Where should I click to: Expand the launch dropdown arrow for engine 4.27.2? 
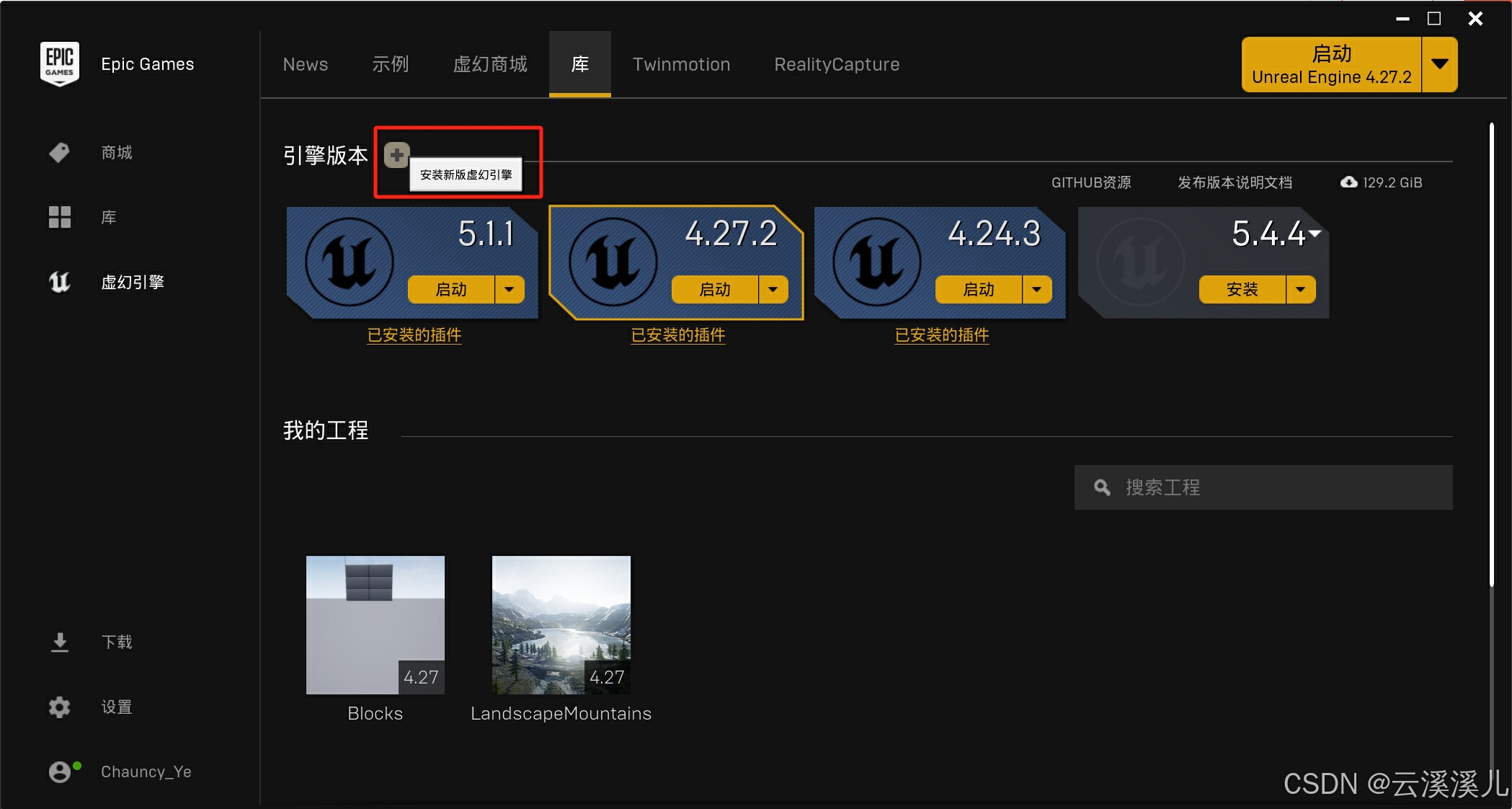[x=773, y=289]
